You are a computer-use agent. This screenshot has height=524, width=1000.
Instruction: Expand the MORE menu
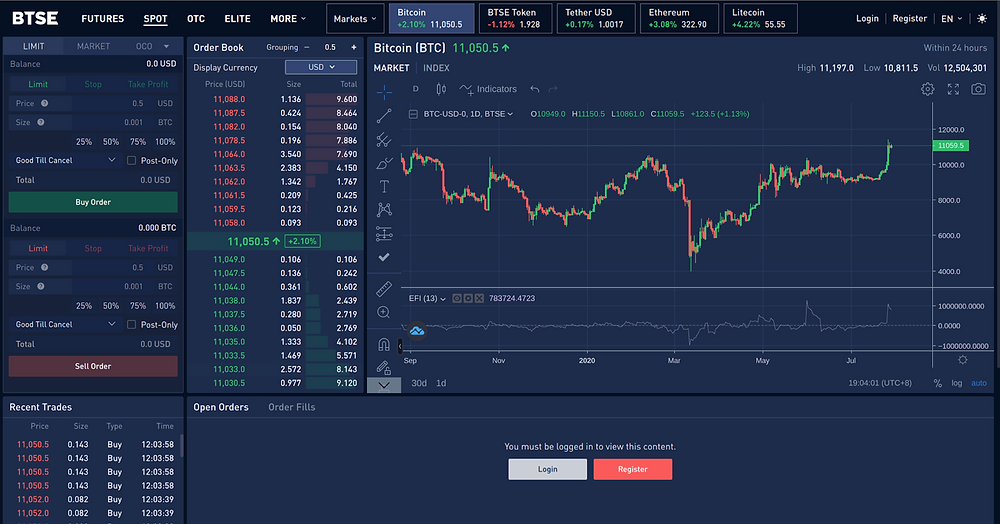pyautogui.click(x=288, y=18)
